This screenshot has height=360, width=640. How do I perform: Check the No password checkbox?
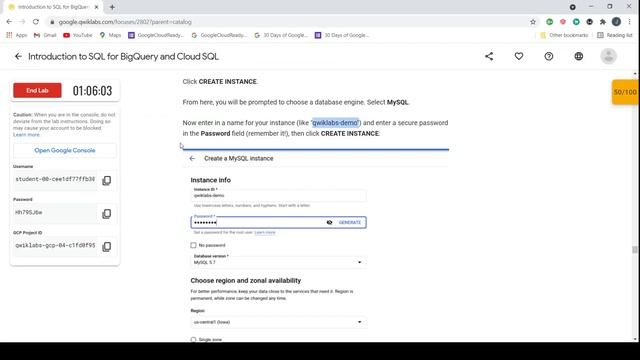[x=193, y=245]
